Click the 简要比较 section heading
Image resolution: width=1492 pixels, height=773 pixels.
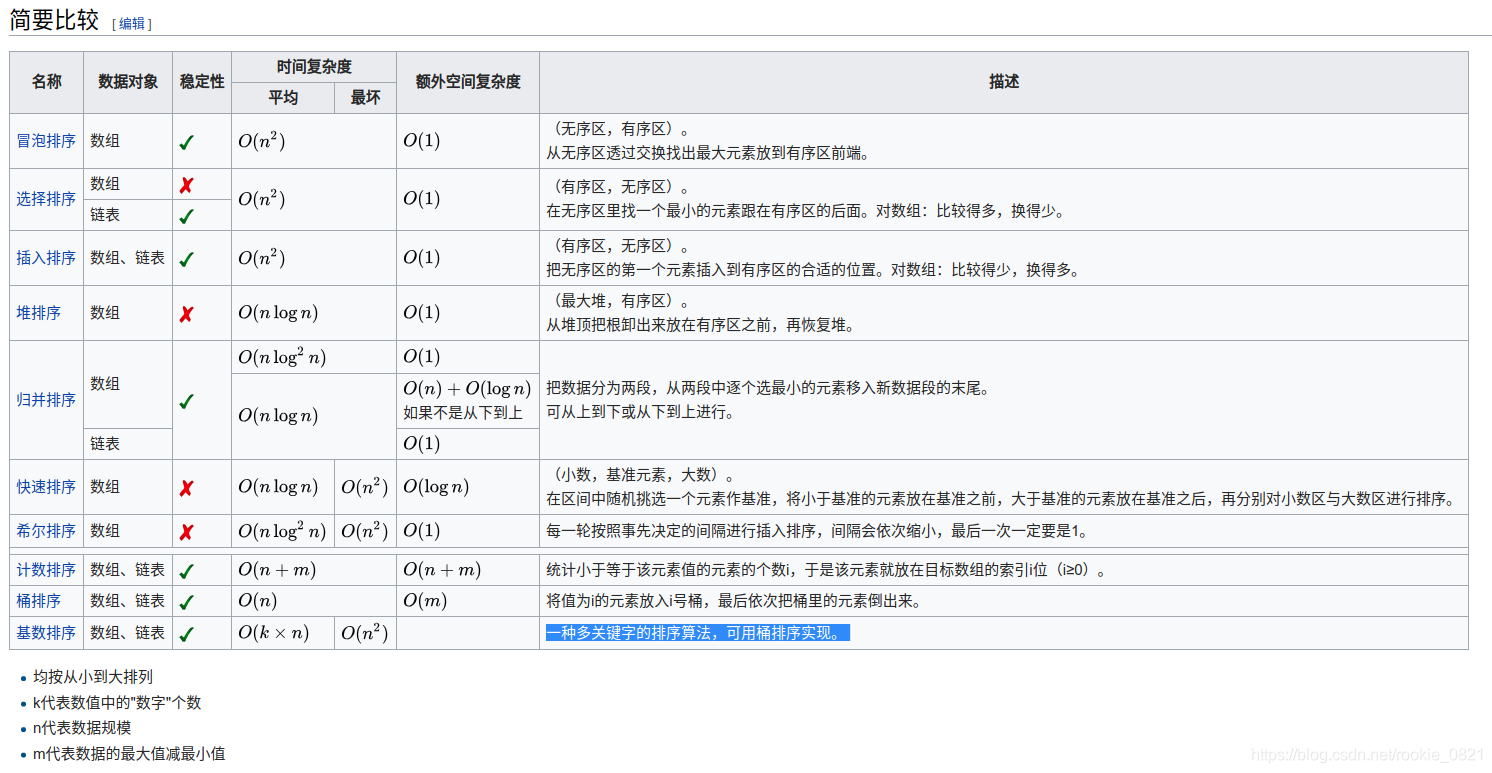coord(54,19)
